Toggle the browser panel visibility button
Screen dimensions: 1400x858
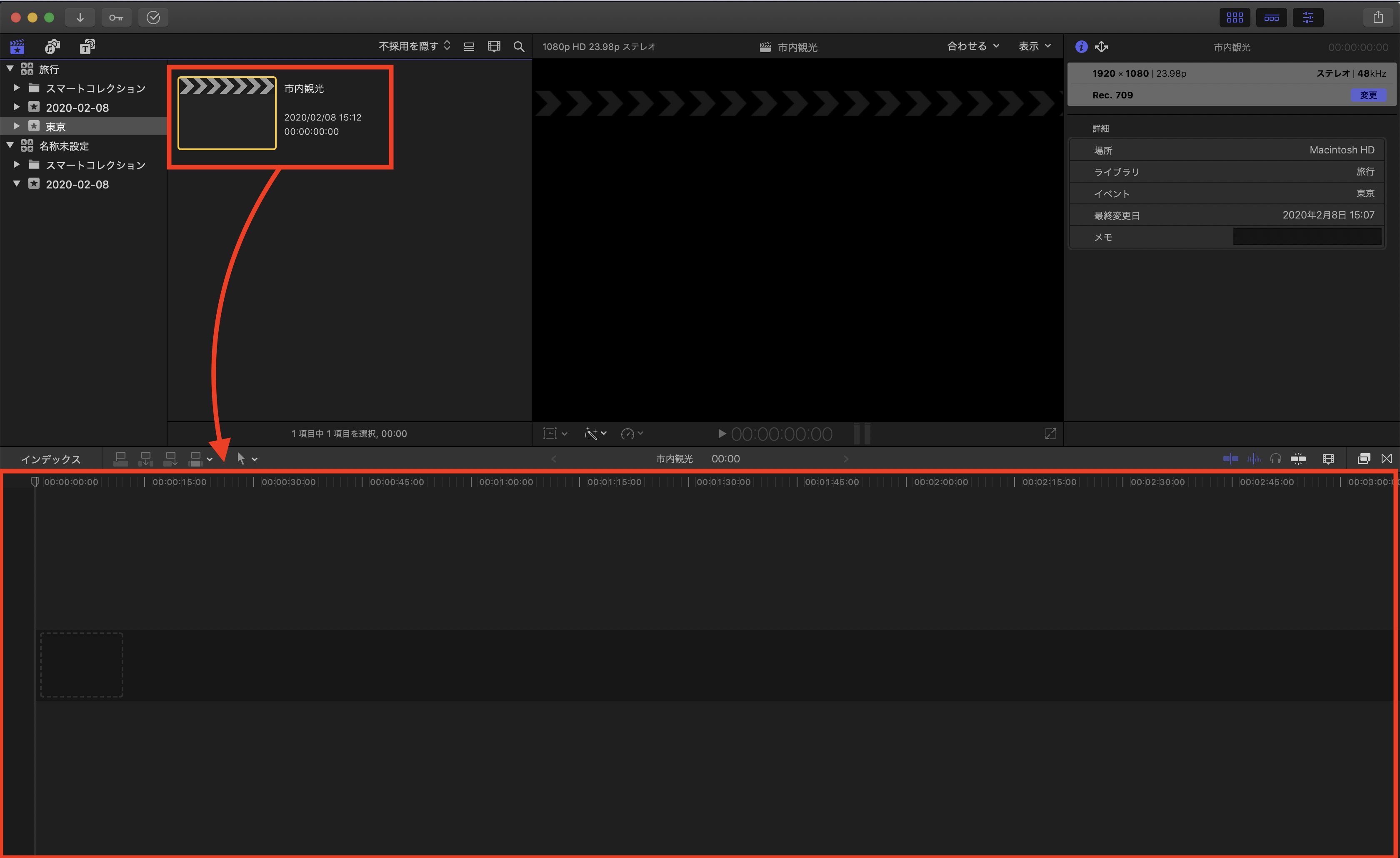click(1235, 17)
